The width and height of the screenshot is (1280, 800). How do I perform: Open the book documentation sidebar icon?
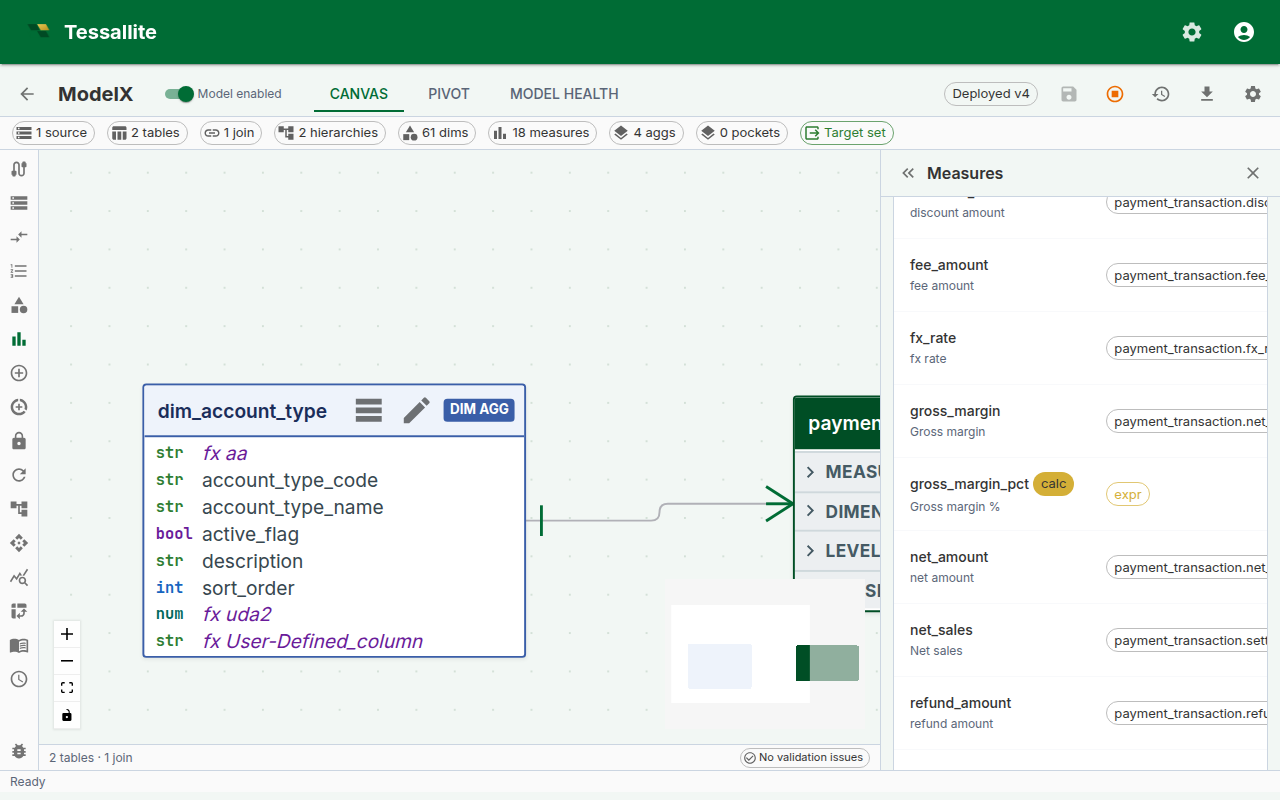tap(18, 645)
